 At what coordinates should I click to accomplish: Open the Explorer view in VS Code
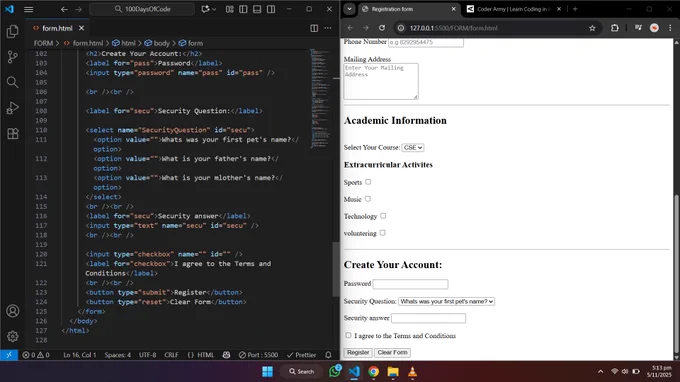pos(13,31)
